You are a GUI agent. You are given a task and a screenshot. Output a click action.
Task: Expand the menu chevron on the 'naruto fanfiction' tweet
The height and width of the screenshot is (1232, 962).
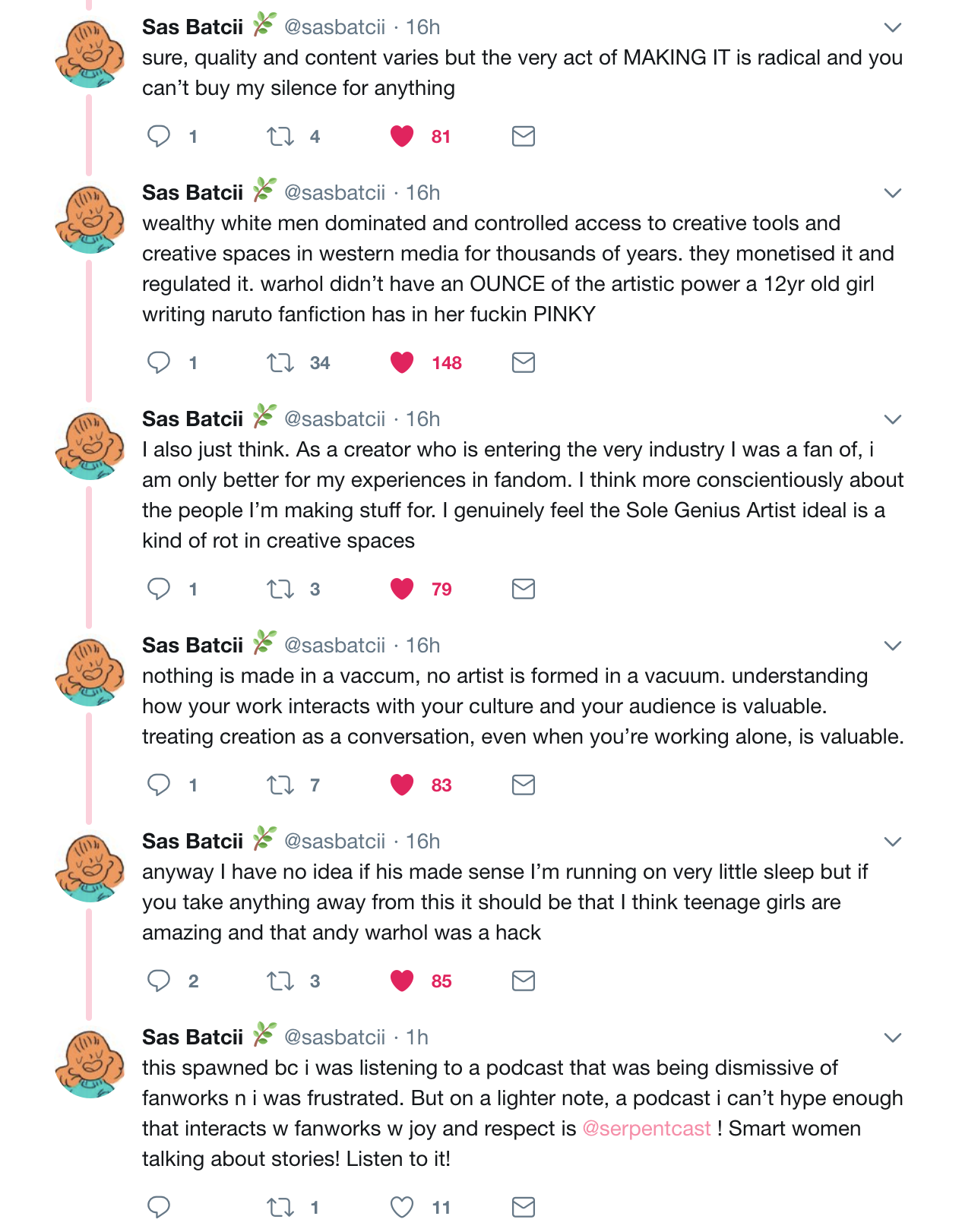coord(893,194)
